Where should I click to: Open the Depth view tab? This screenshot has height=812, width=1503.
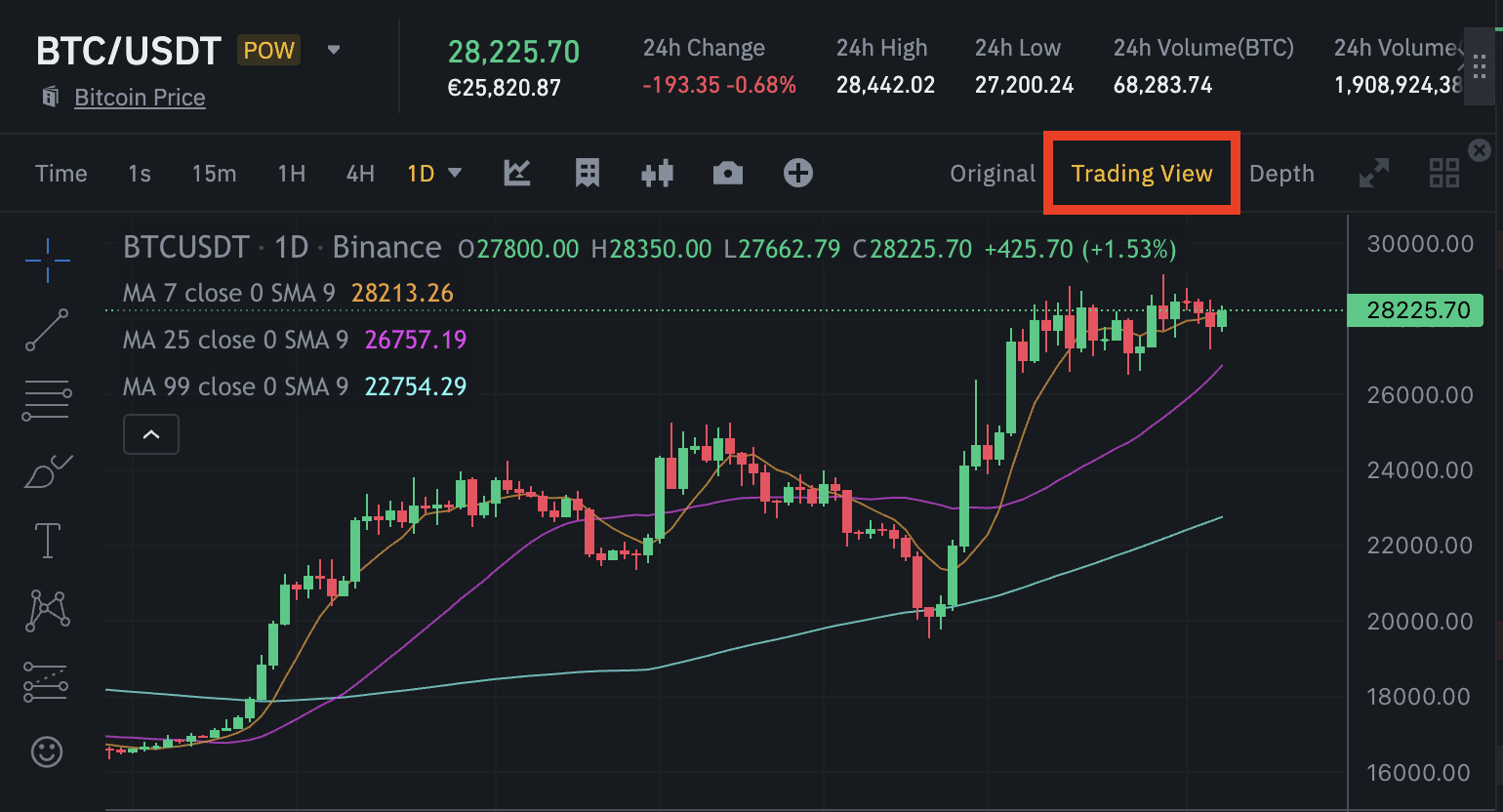(1281, 173)
